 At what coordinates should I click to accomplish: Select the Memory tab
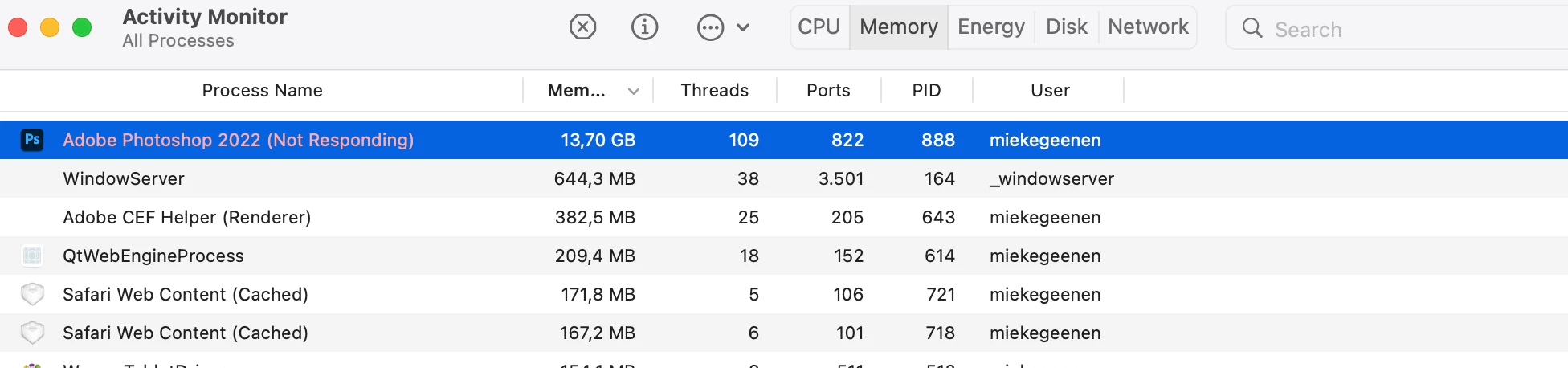coord(899,27)
